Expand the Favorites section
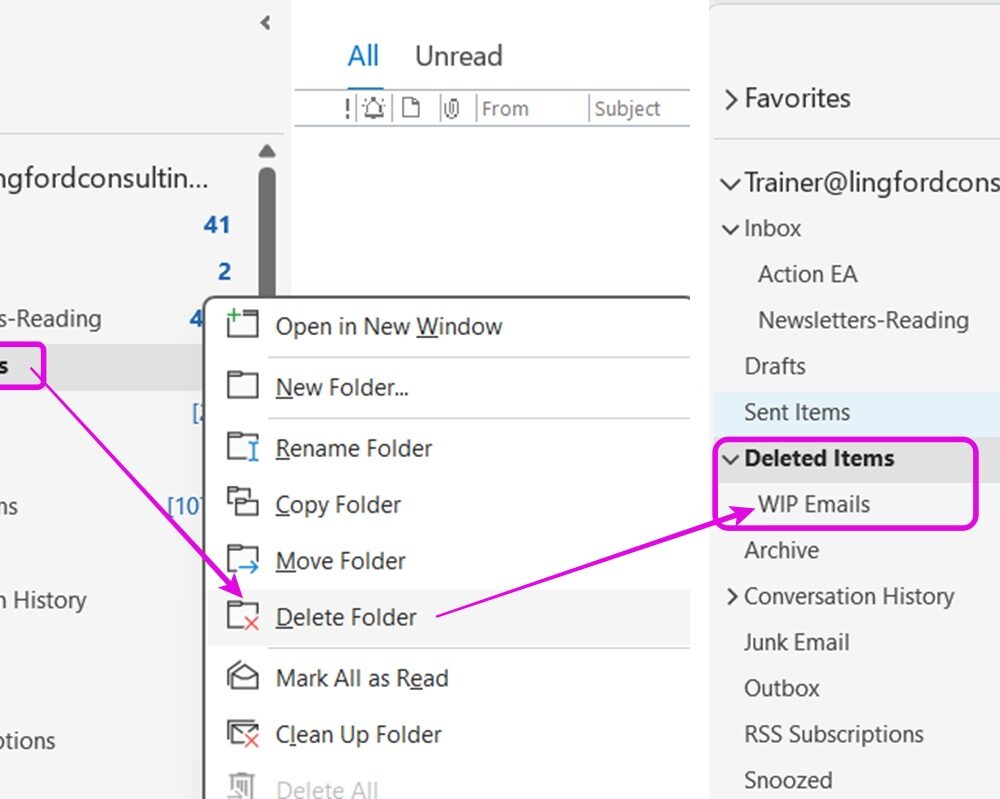Viewport: 1000px width, 799px height. click(731, 99)
